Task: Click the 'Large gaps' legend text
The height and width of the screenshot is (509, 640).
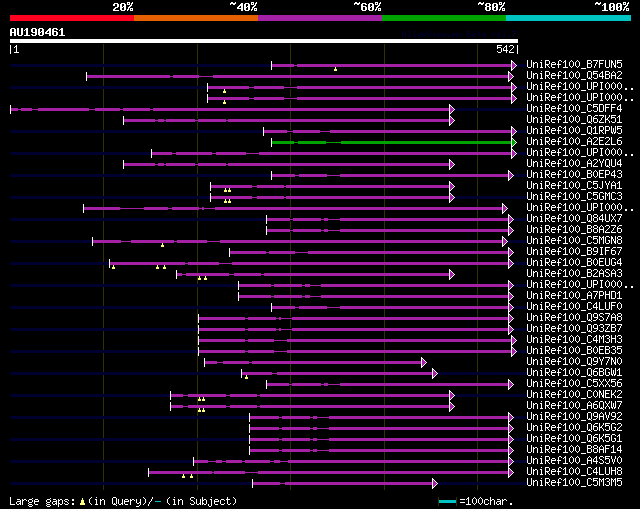Action: click(42, 501)
